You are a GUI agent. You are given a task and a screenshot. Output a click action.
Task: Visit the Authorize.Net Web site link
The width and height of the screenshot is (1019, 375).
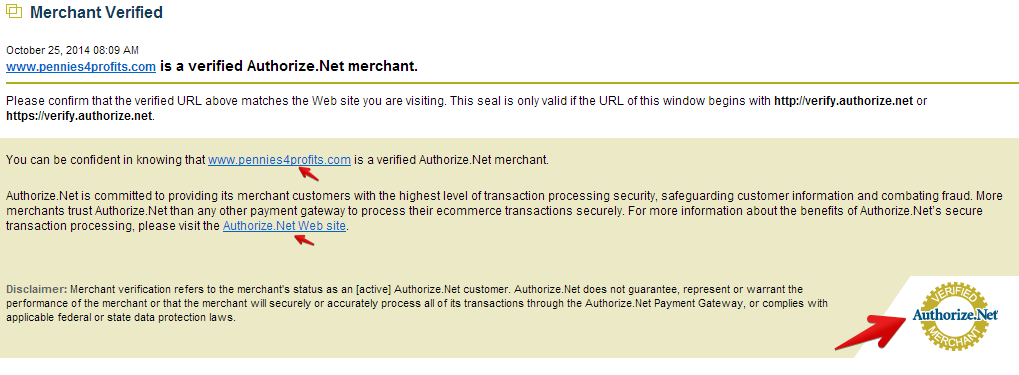(284, 226)
